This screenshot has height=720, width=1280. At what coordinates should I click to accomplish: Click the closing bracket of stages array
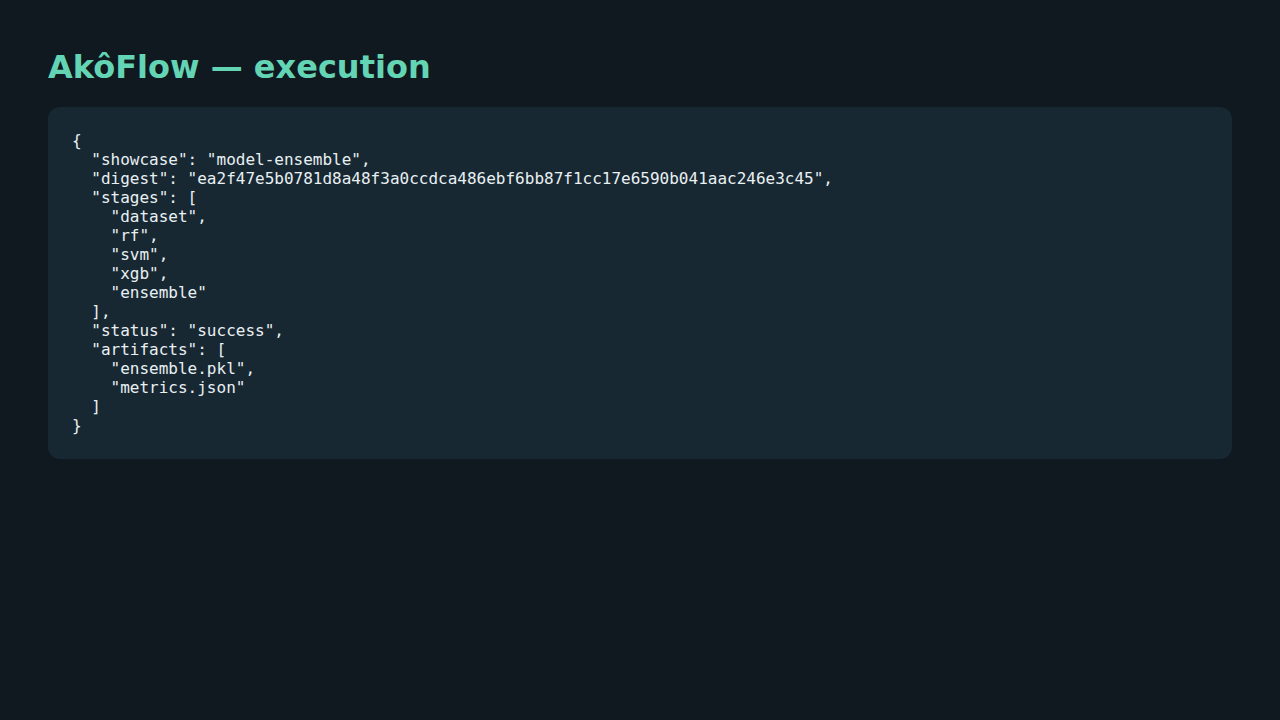(96, 312)
